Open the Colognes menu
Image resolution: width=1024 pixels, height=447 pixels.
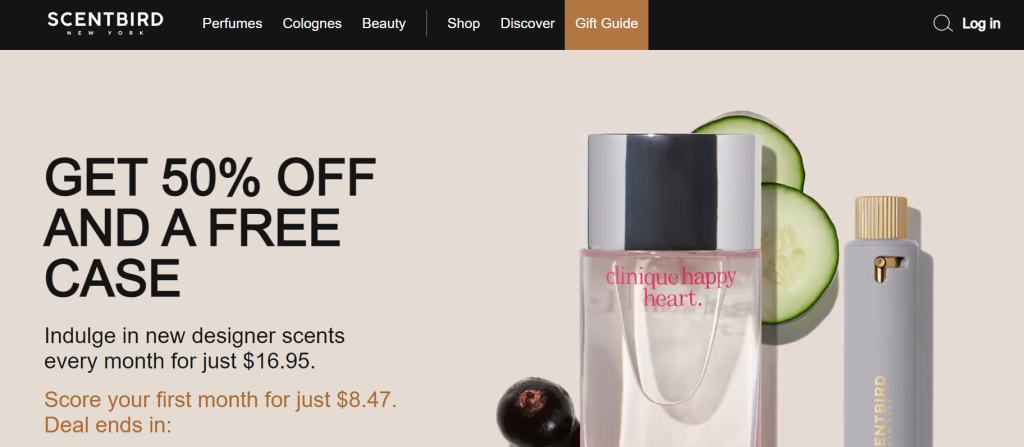click(312, 24)
